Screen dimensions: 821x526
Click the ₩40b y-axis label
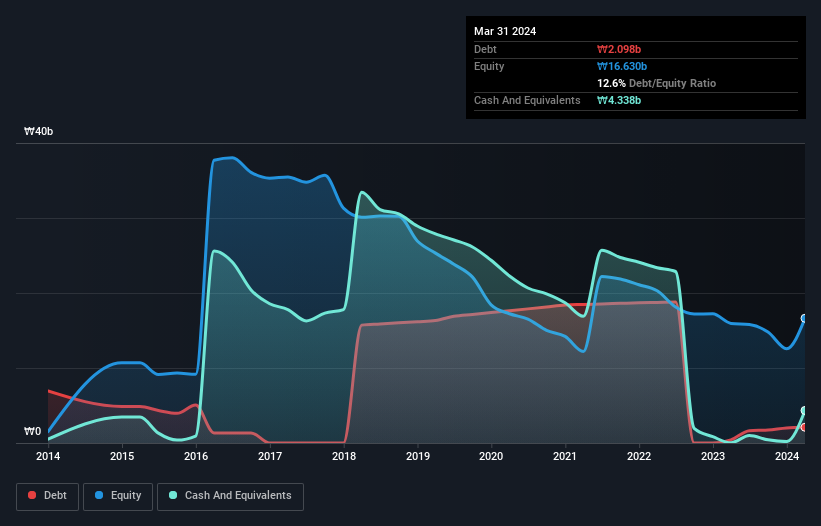tap(38, 131)
